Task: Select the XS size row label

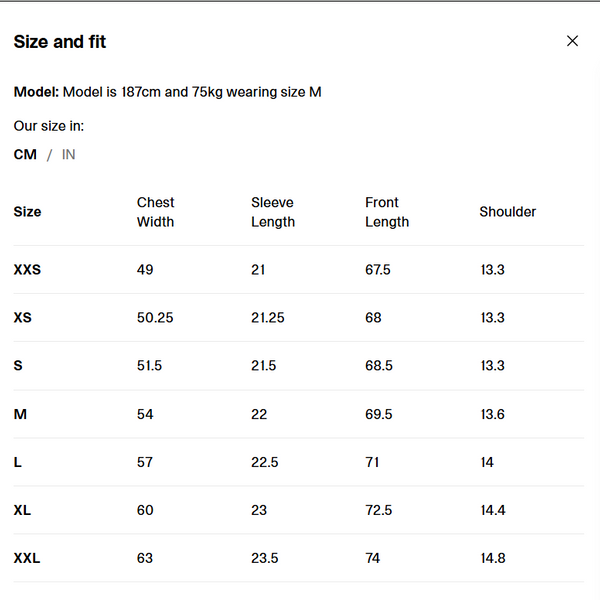Action: [x=23, y=318]
